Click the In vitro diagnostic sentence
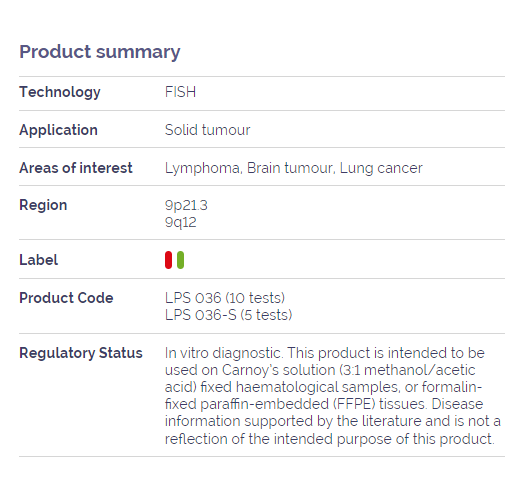Screen dimensions: 530x498 pos(223,353)
